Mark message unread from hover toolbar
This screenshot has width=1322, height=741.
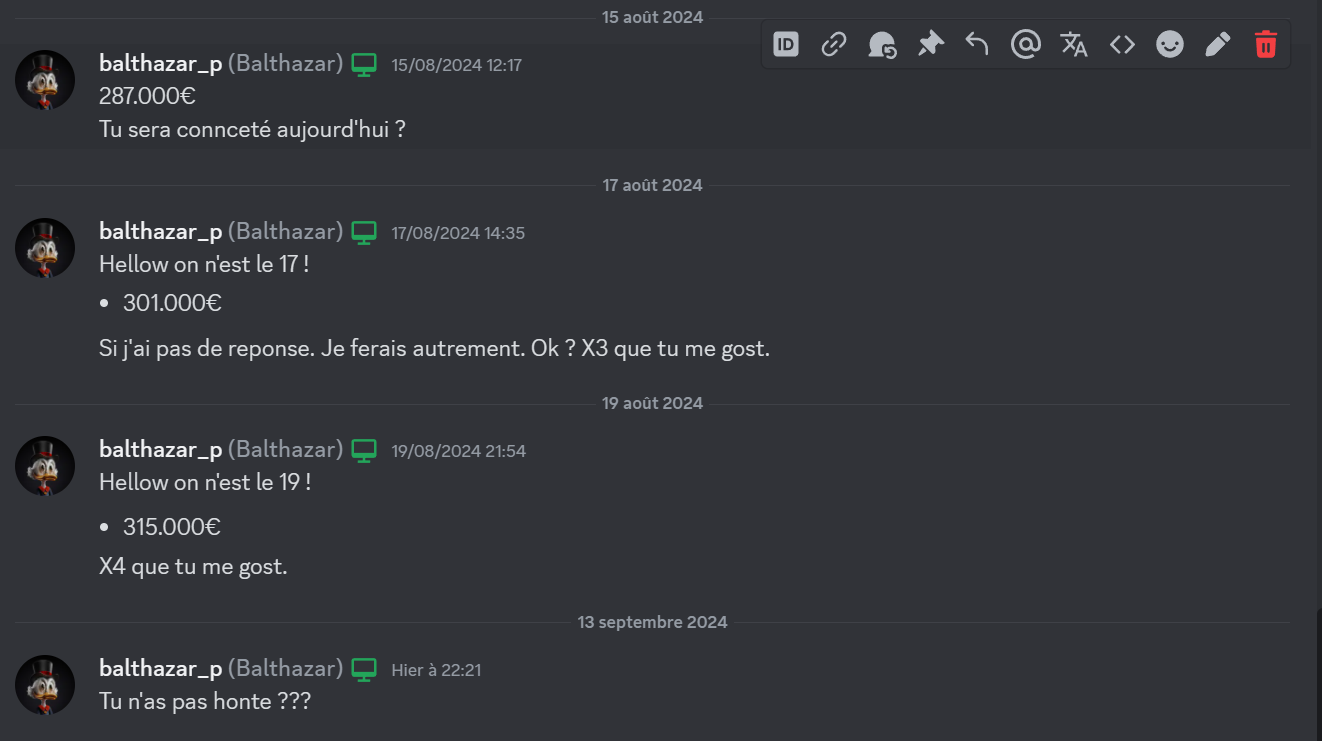click(x=882, y=44)
